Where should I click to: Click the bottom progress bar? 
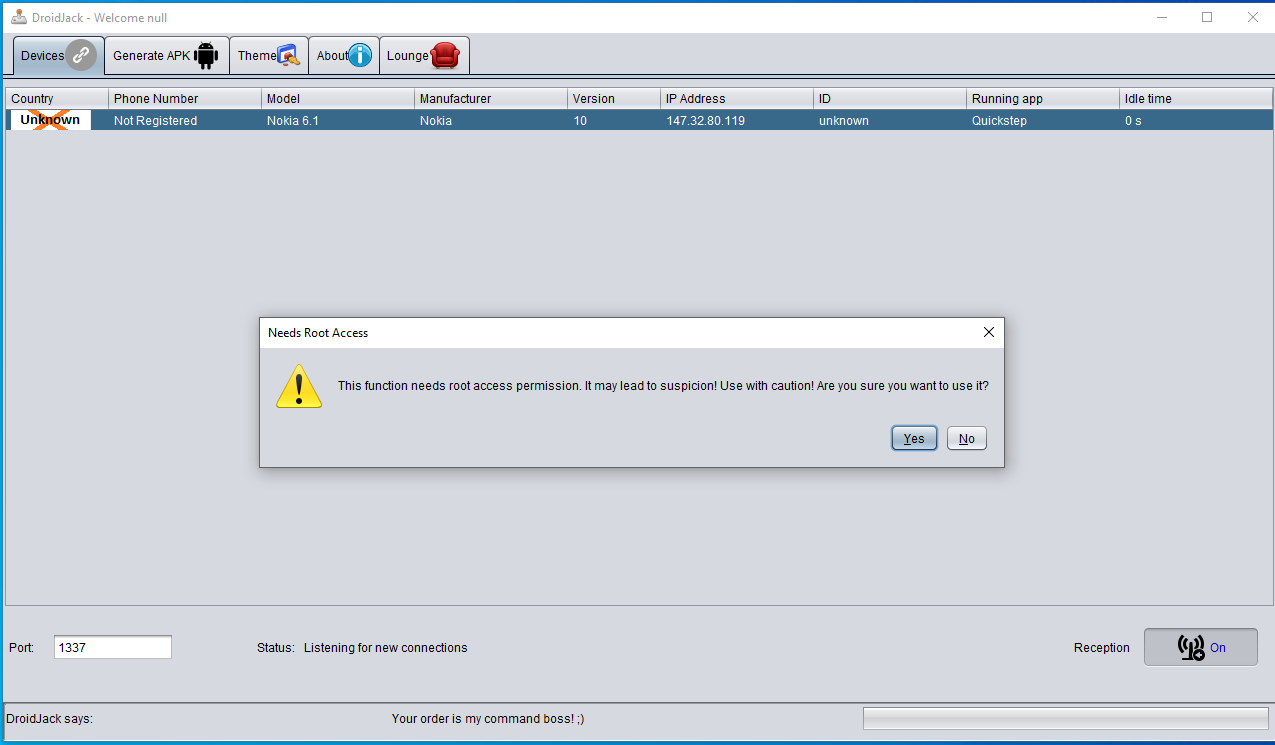1066,718
